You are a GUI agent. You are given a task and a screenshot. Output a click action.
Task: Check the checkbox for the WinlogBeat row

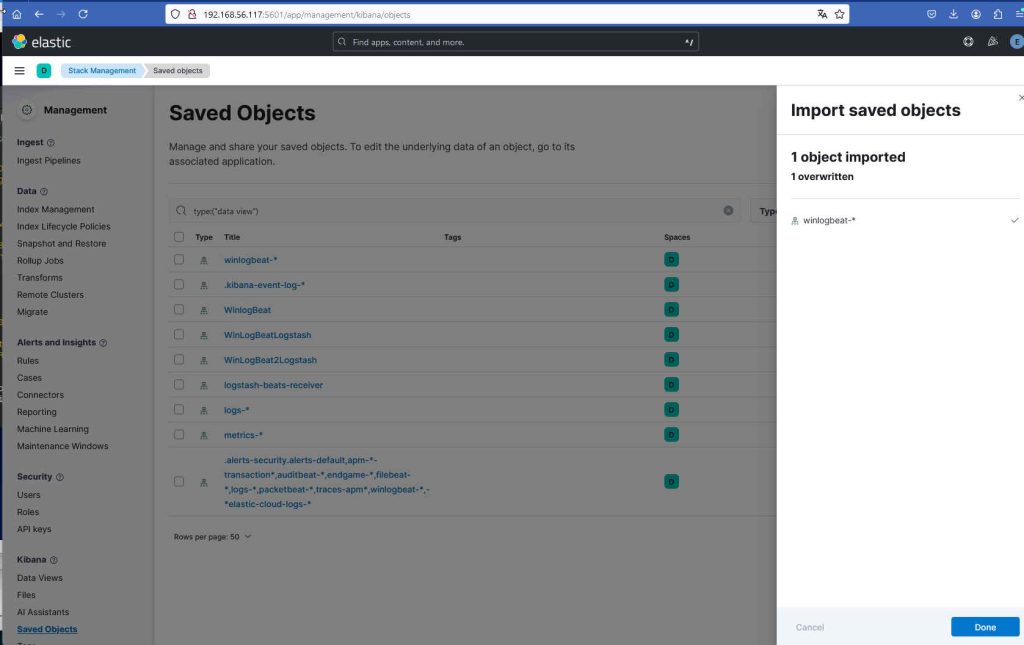[x=179, y=309]
